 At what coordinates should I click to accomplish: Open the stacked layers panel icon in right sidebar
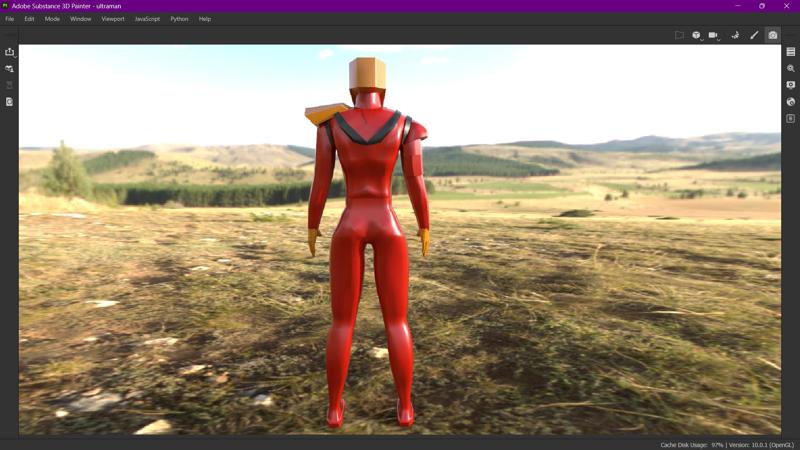point(791,52)
